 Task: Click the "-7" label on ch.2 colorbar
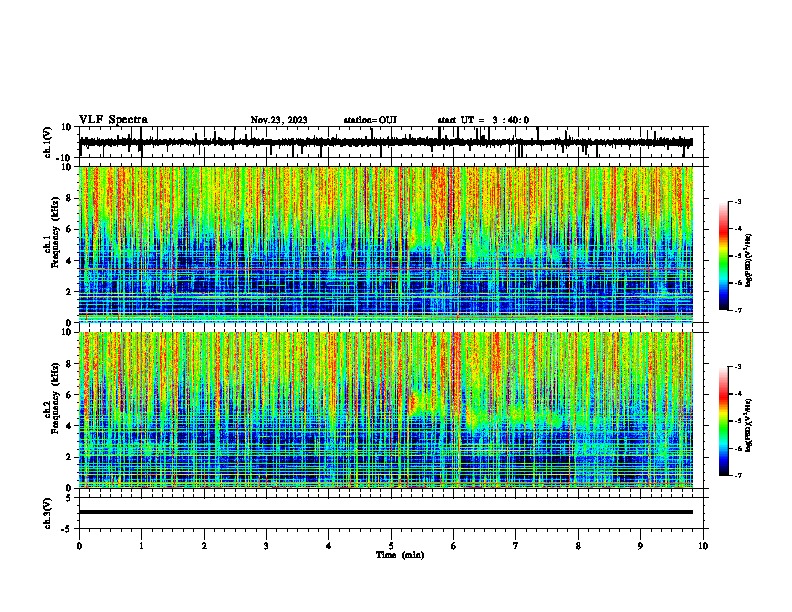tap(737, 475)
